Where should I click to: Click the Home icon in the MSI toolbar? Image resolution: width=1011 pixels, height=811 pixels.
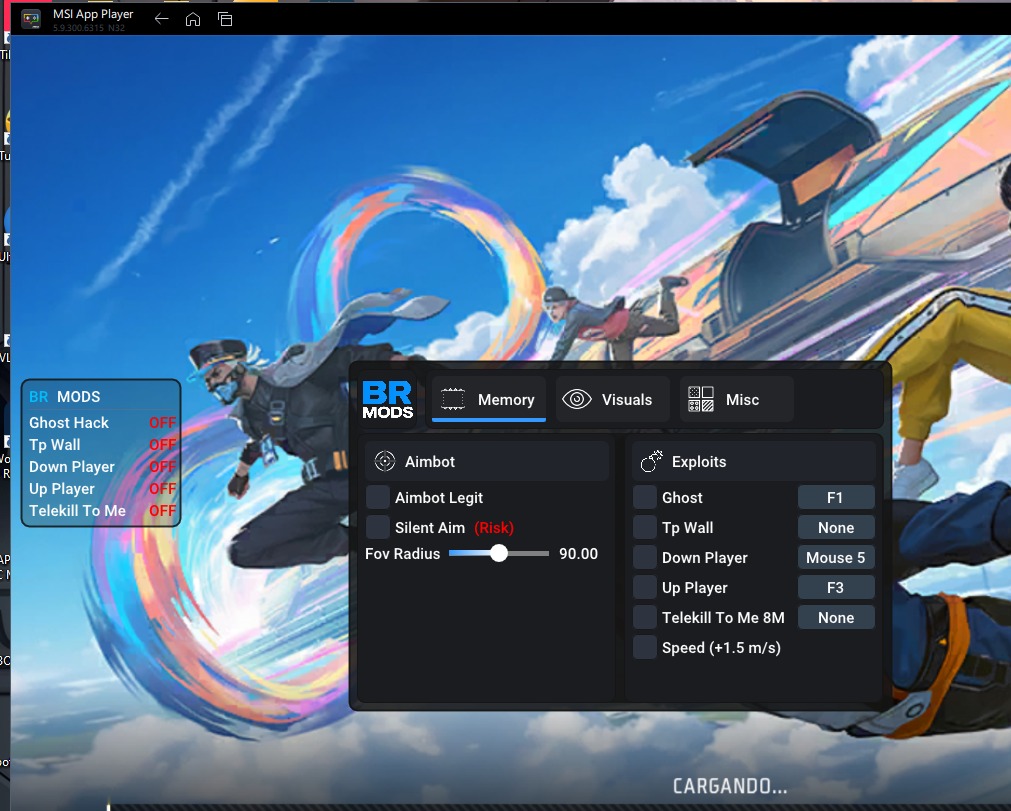(192, 18)
